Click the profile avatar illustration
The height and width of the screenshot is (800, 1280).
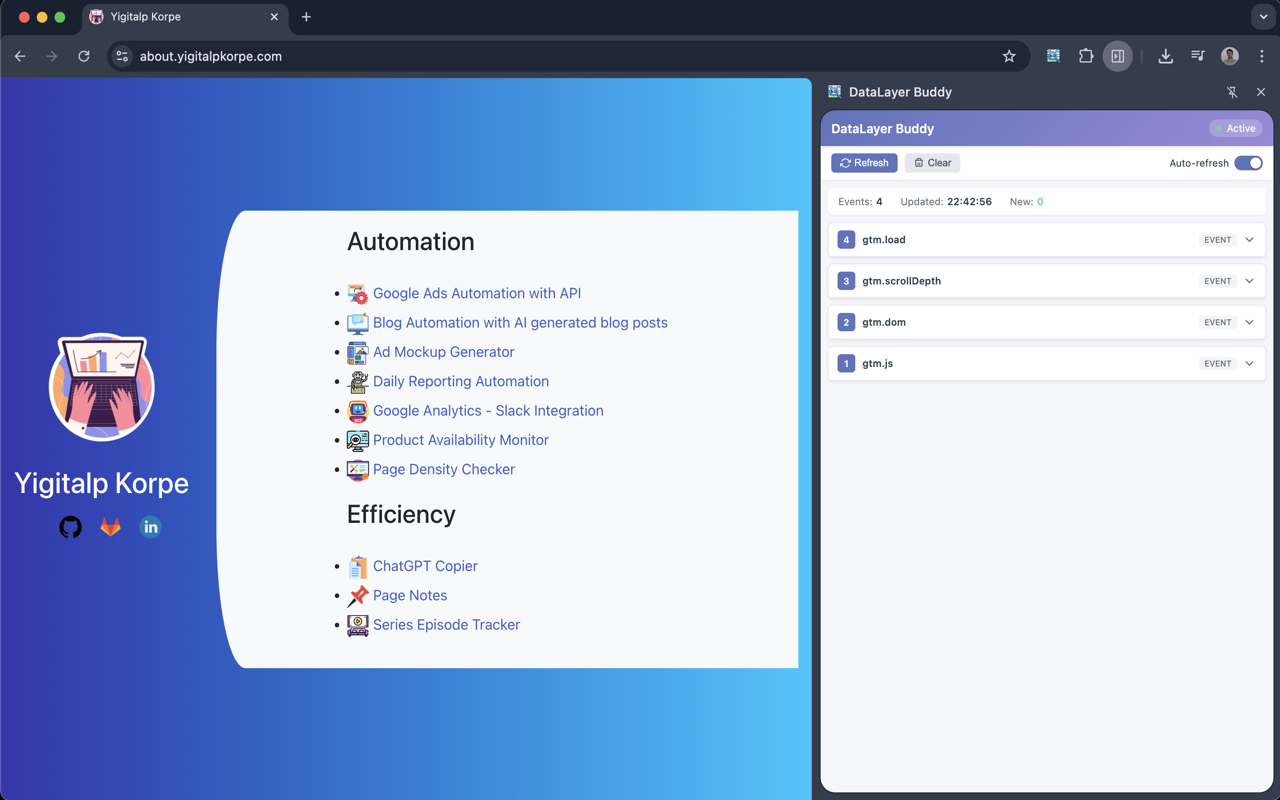[x=101, y=387]
